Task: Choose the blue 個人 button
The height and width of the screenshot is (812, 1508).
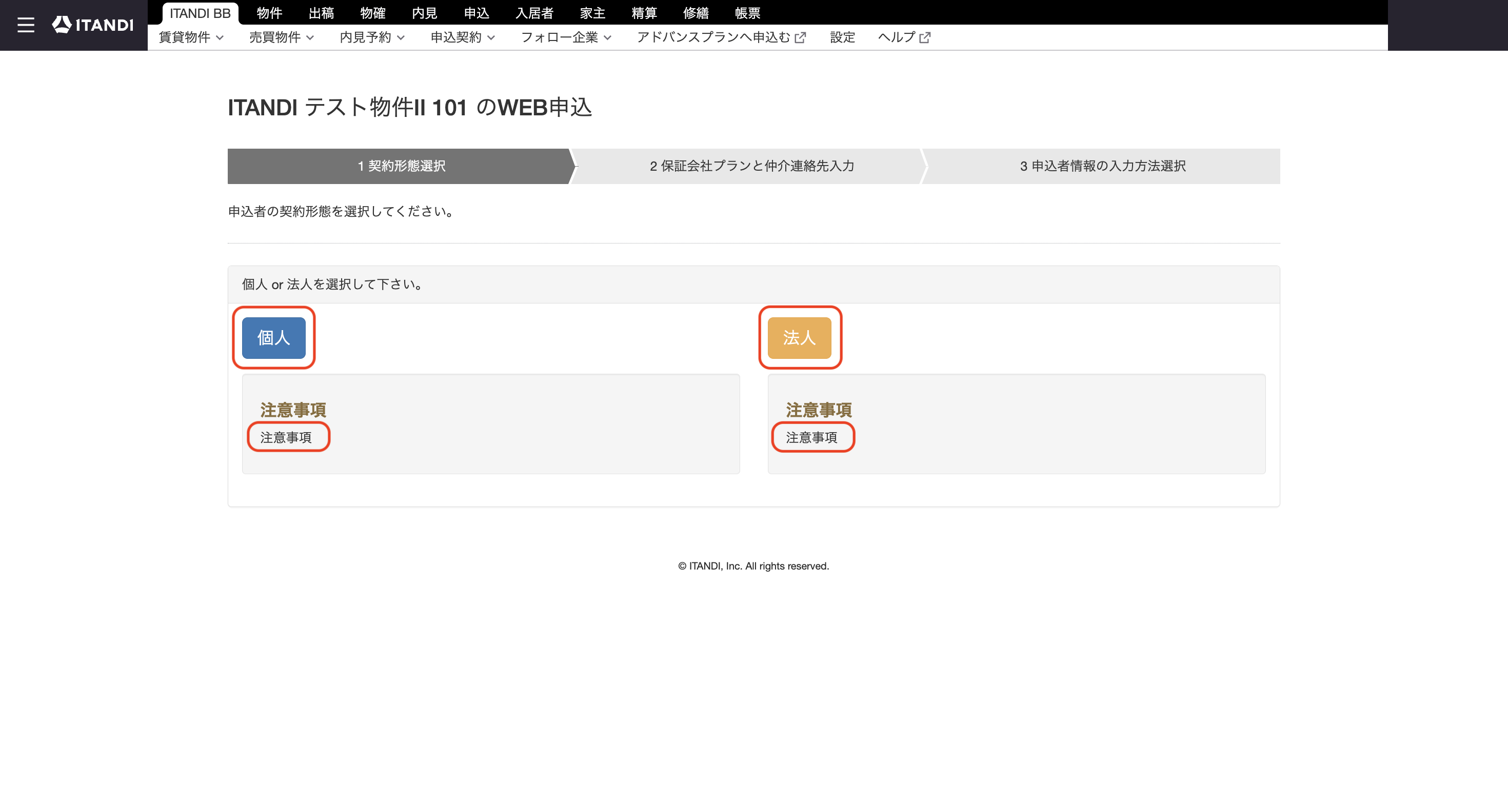Action: 273,337
